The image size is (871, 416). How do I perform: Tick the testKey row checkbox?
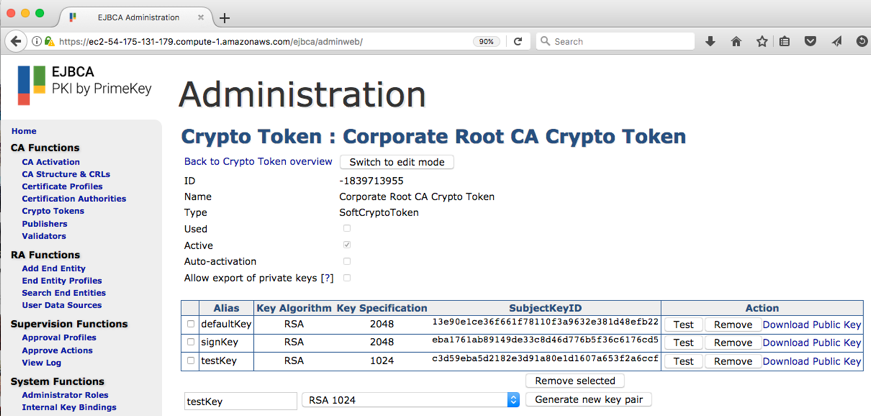tap(191, 361)
